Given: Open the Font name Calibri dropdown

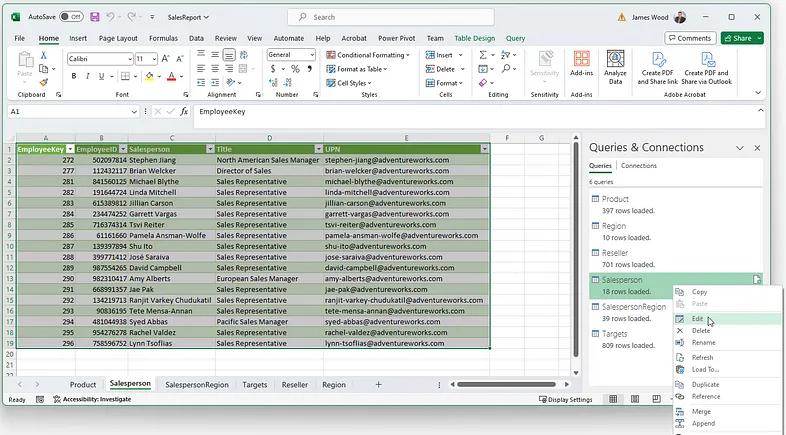Looking at the screenshot, I should click(130, 59).
